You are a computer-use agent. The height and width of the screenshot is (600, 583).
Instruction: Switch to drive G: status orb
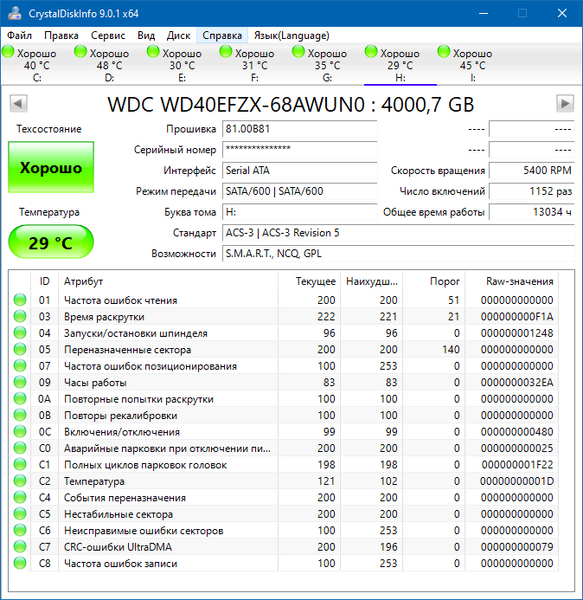point(298,52)
